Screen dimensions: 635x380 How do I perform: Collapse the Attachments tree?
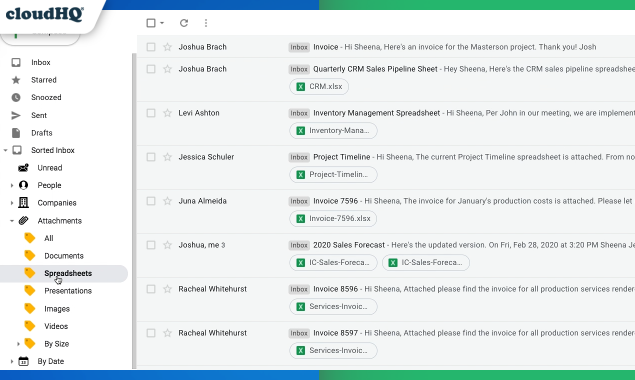pyautogui.click(x=12, y=221)
